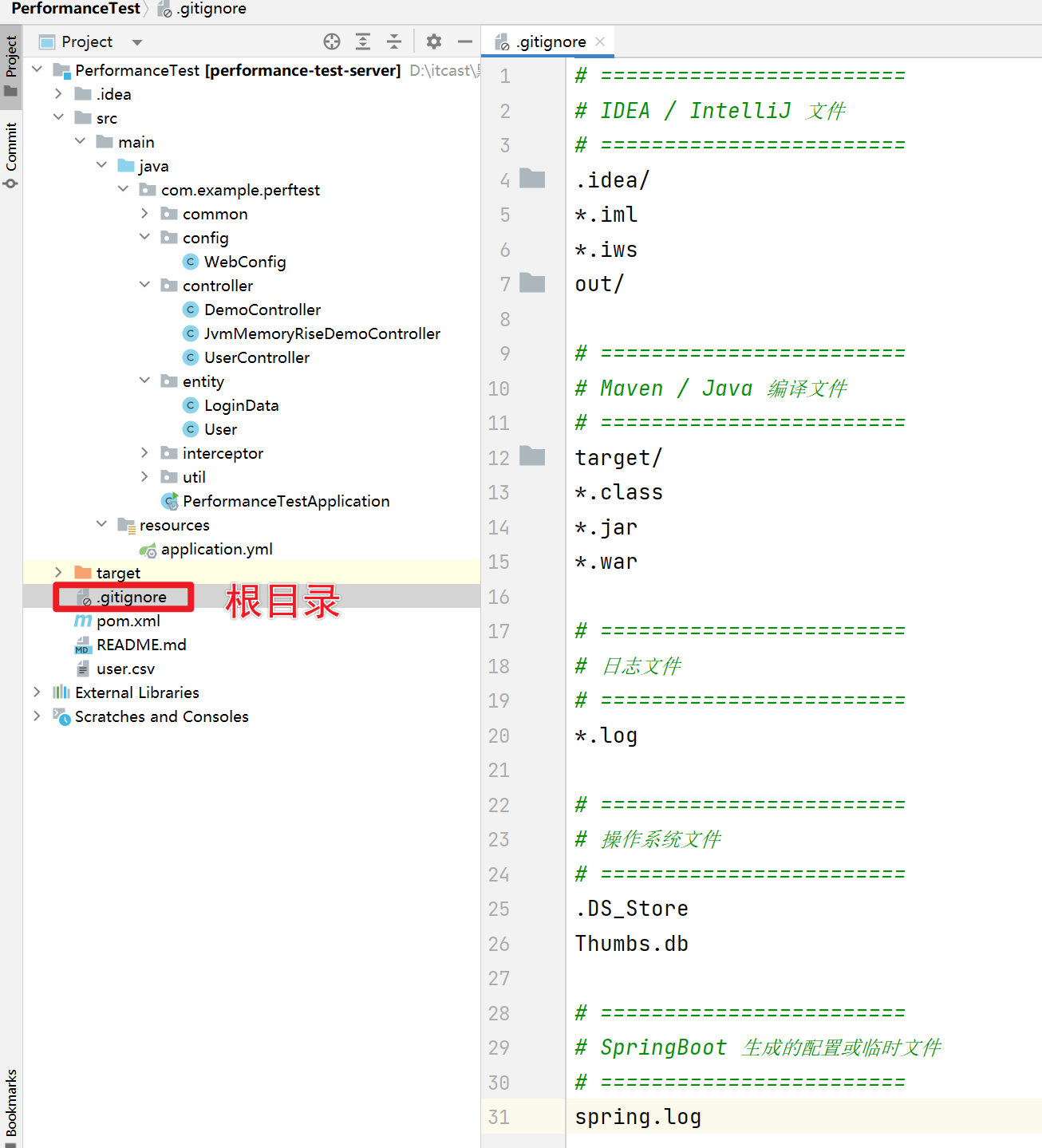The height and width of the screenshot is (1148, 1042).
Task: Select application.yml in the project tree
Action: tap(217, 549)
